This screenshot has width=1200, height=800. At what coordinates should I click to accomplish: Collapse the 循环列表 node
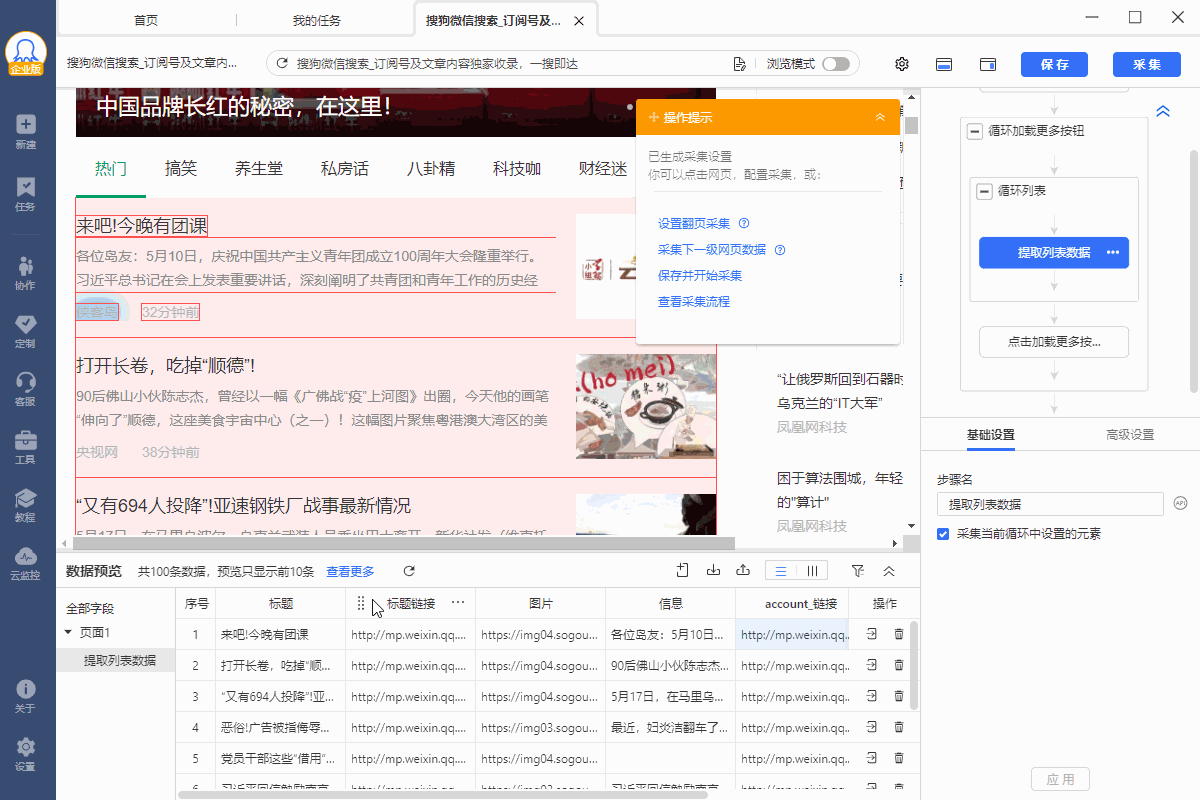pos(984,191)
